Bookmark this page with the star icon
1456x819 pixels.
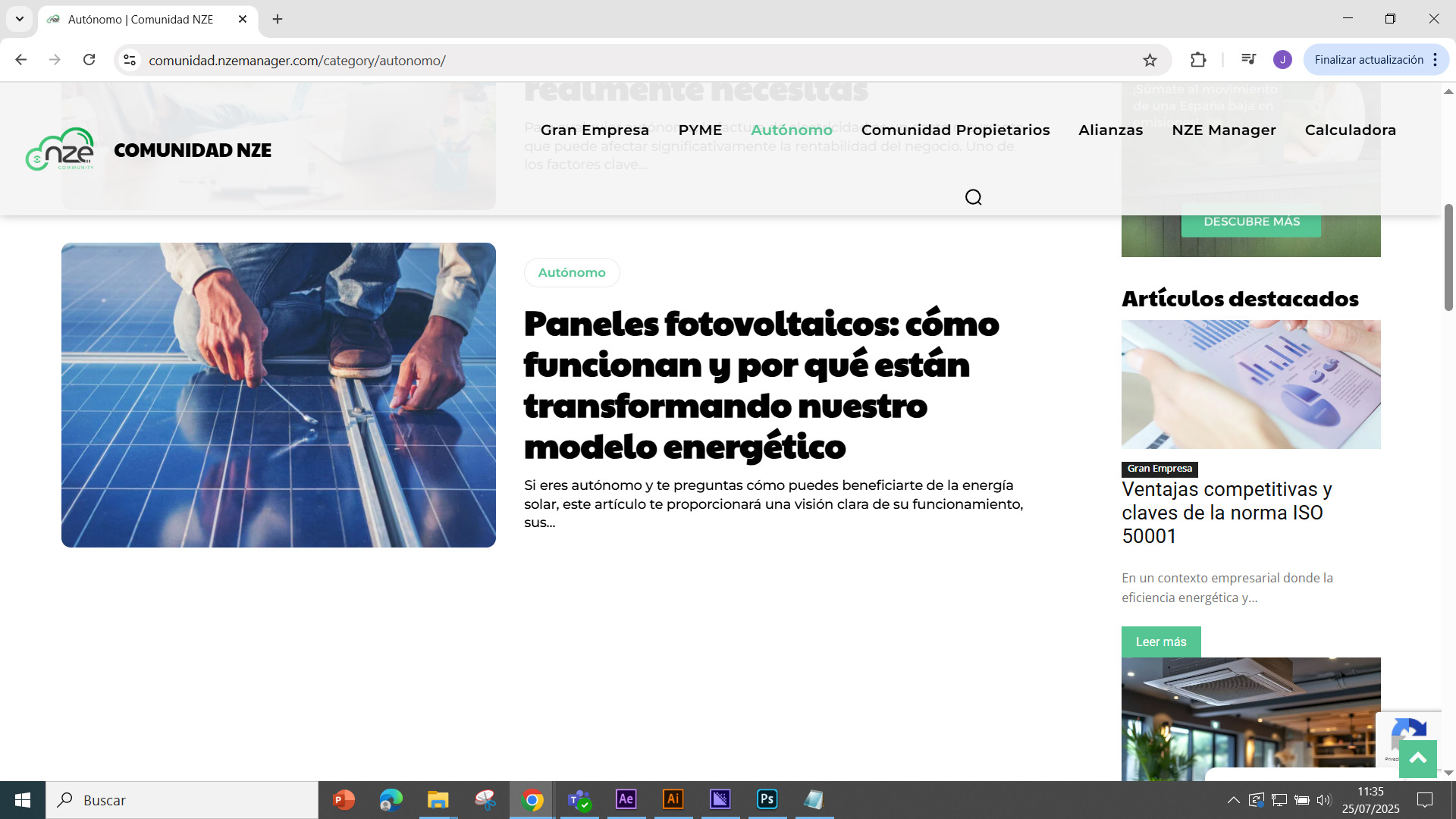(x=1150, y=60)
